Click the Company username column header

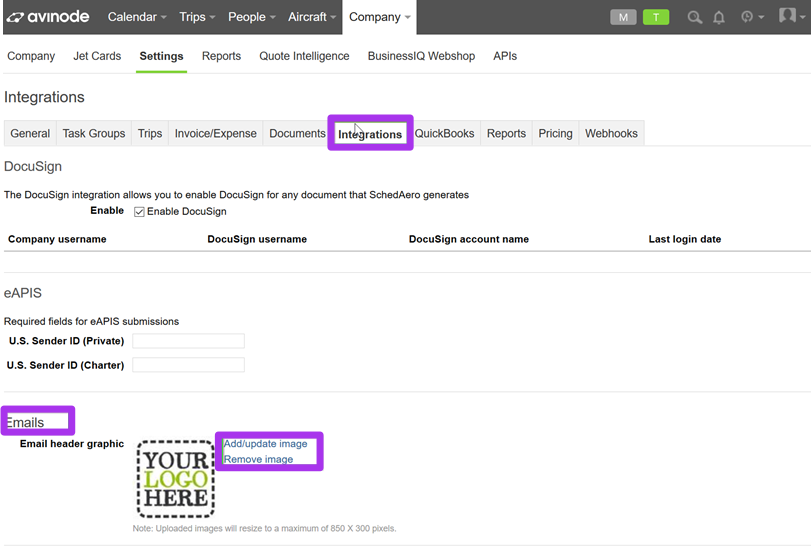[x=57, y=239]
